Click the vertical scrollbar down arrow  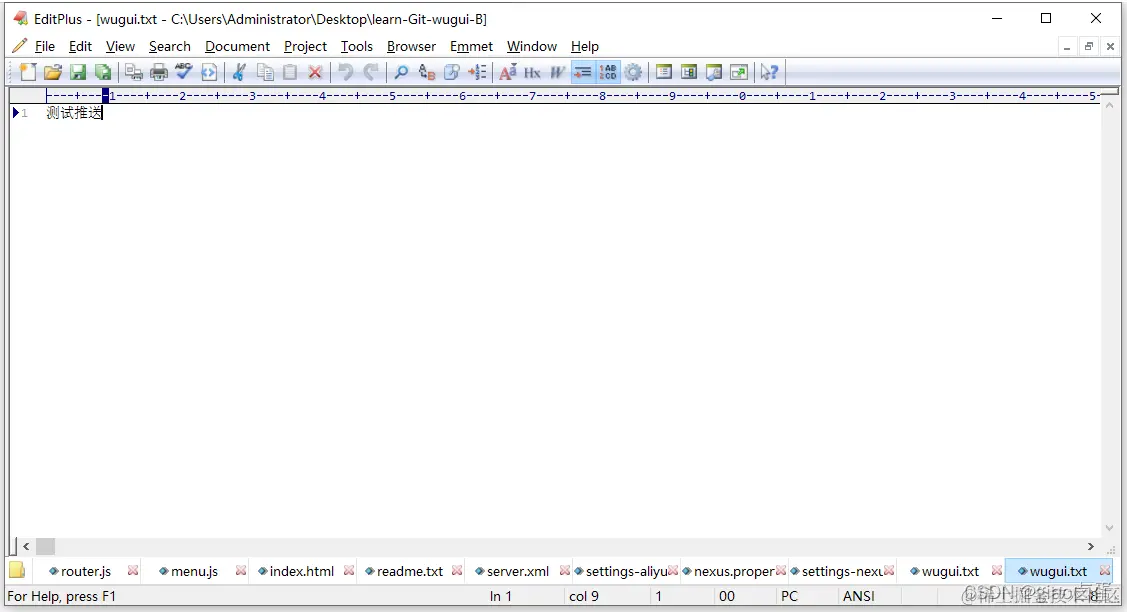click(x=1109, y=529)
